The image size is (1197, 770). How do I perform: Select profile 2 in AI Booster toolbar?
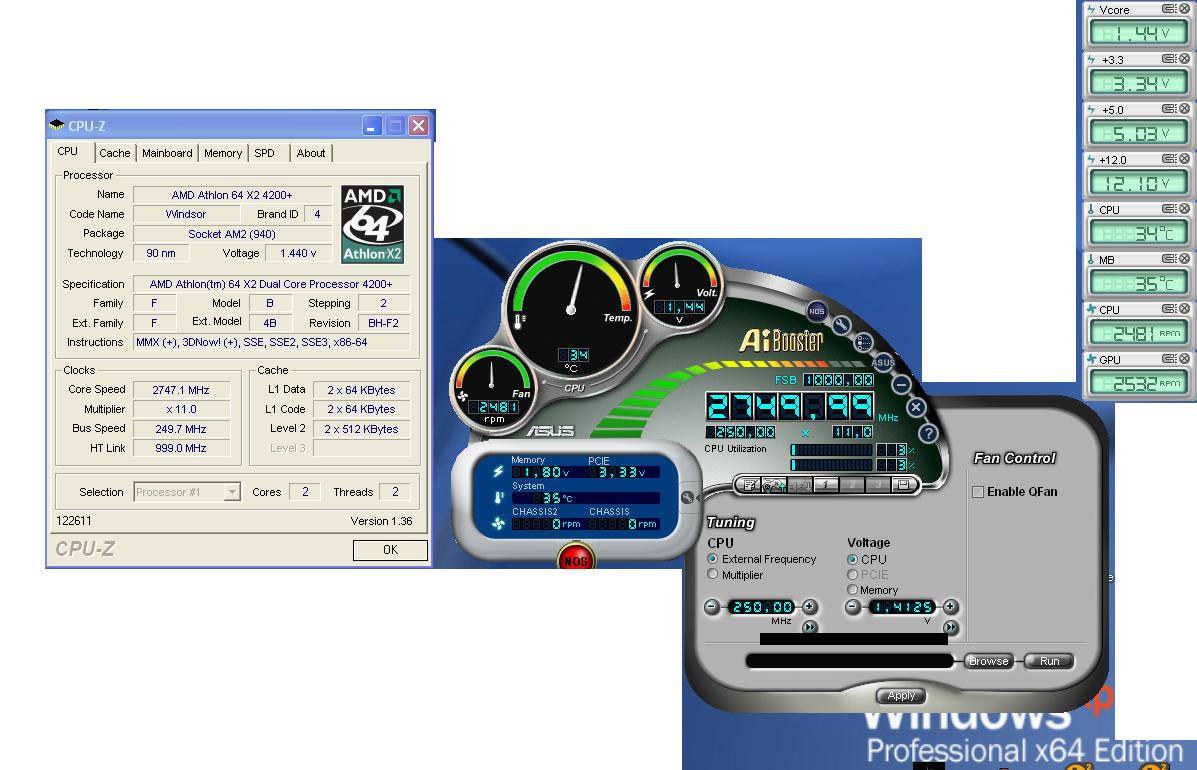[852, 485]
